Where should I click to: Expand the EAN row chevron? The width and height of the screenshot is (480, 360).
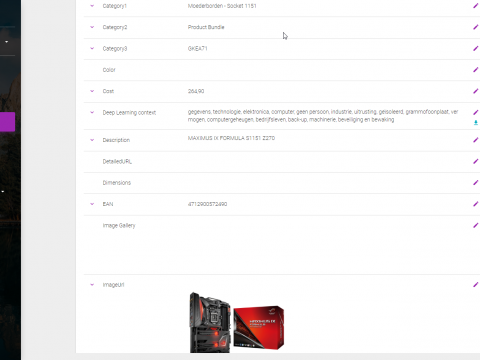coord(92,204)
